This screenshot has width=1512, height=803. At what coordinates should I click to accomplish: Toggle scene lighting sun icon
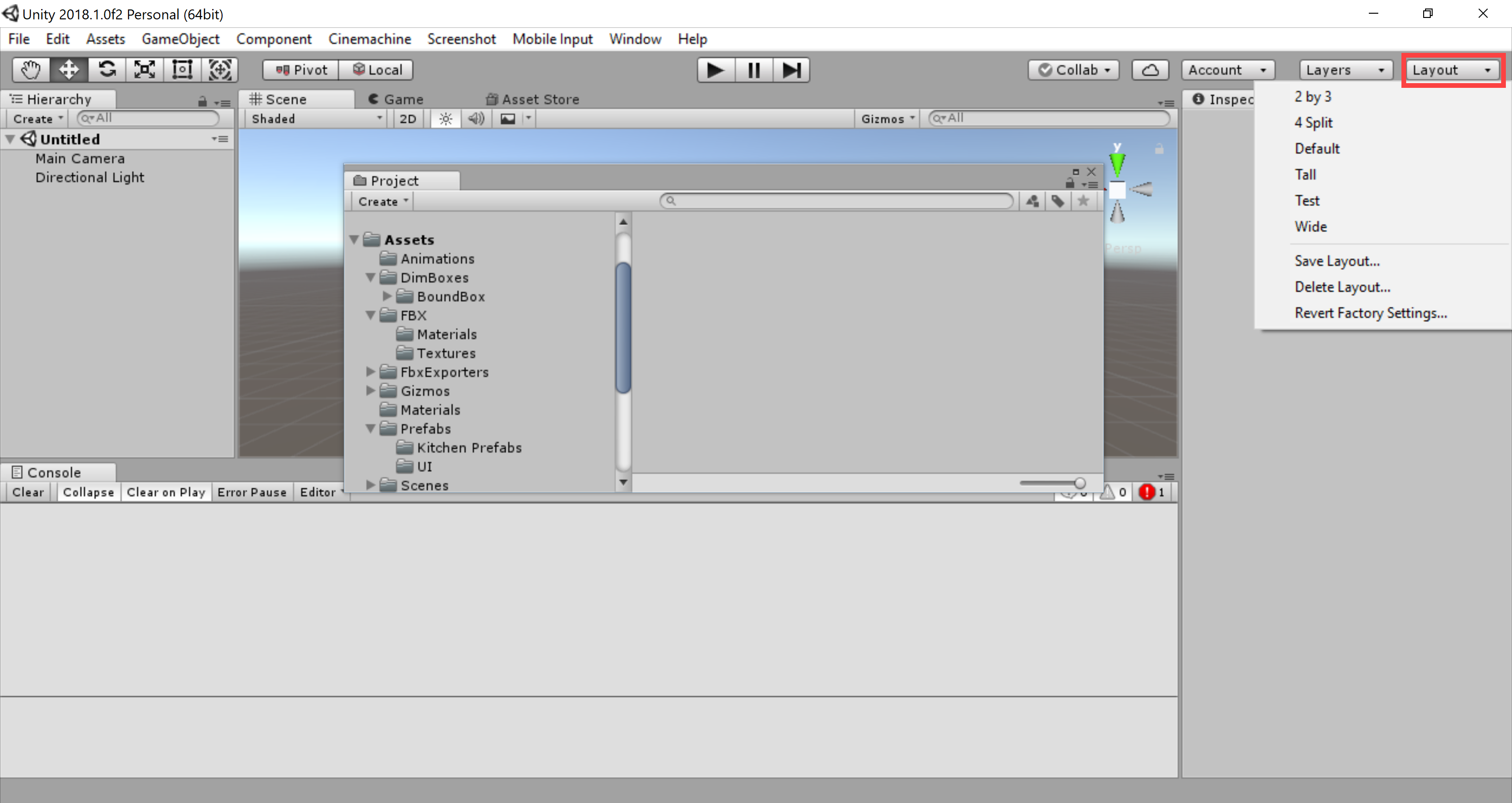(446, 119)
